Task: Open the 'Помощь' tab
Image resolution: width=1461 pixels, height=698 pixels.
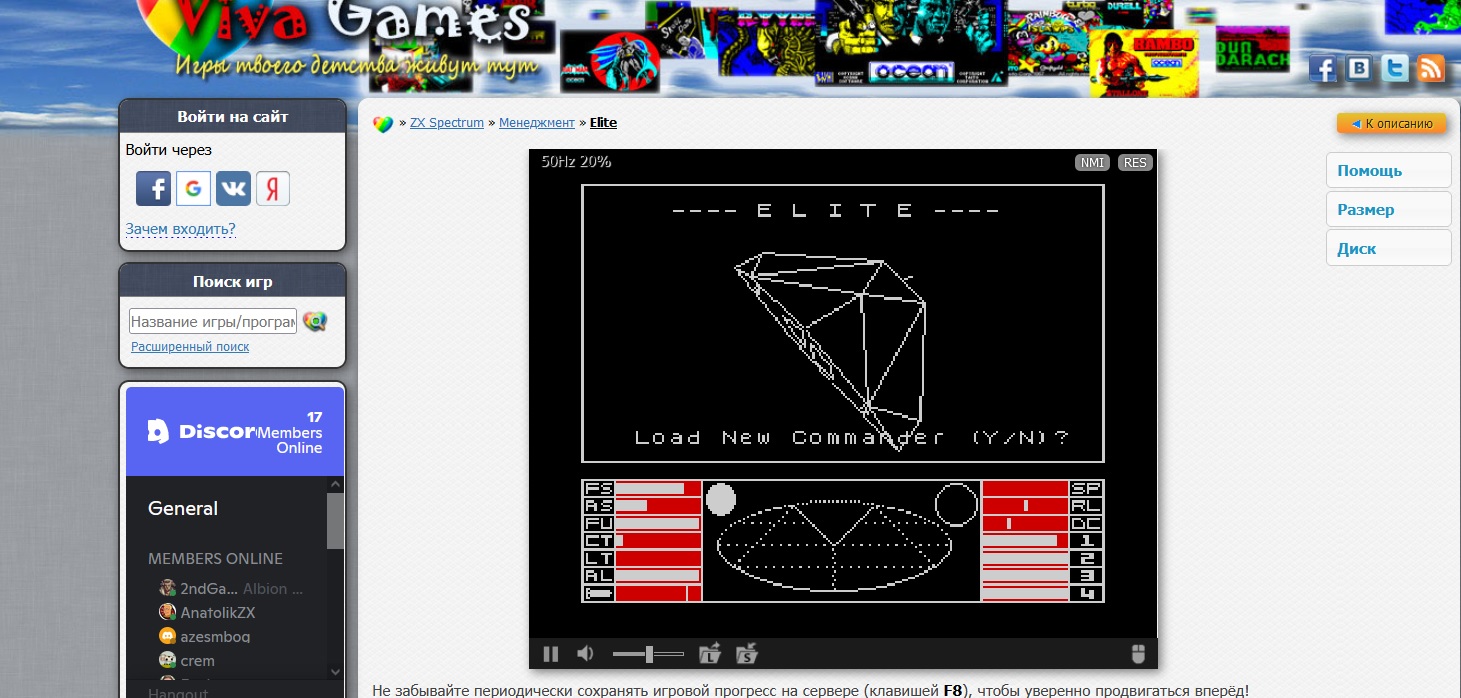Action: tap(1388, 170)
